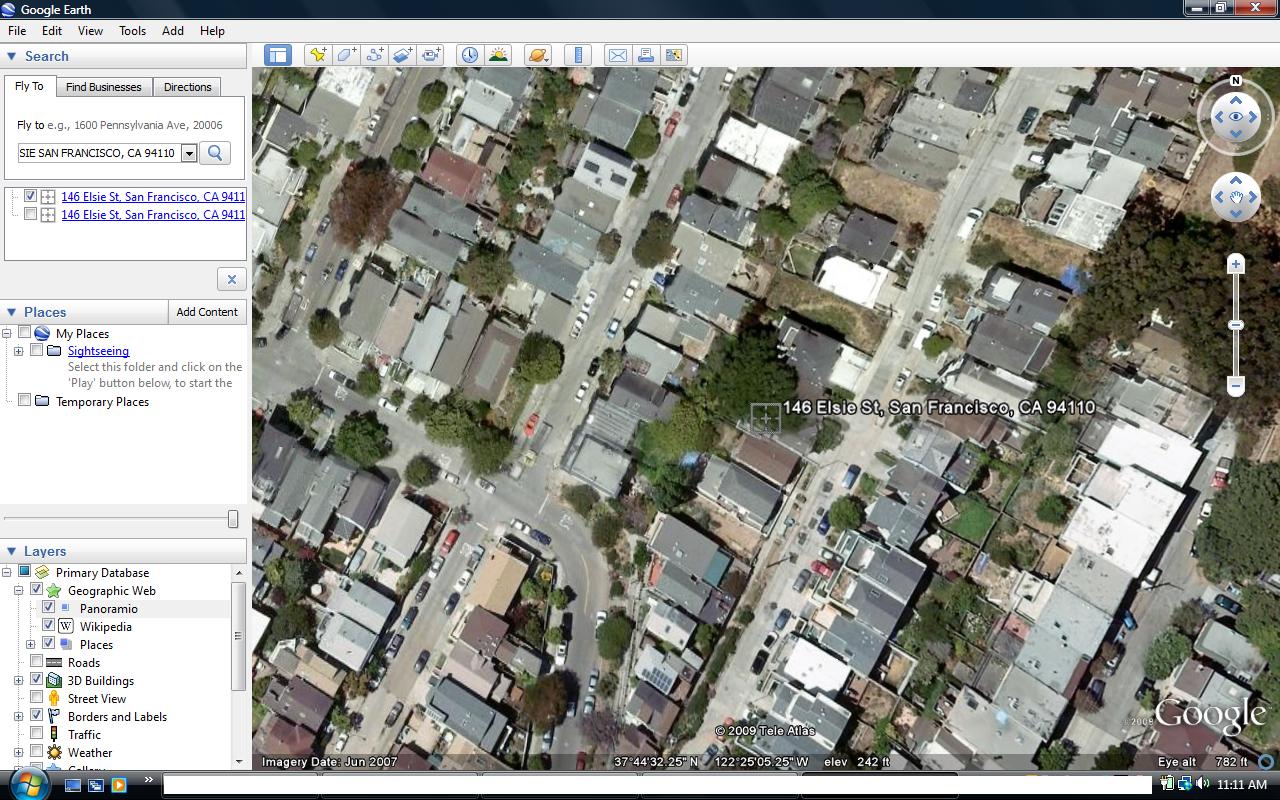Open the File menu

(x=17, y=31)
